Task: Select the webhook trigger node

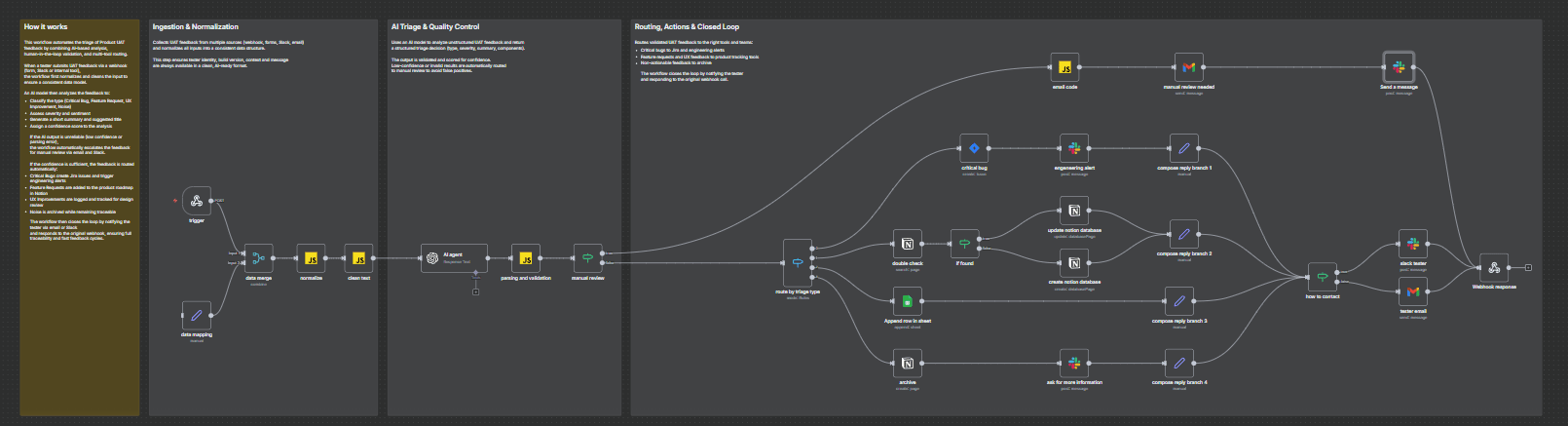Action: tap(197, 201)
